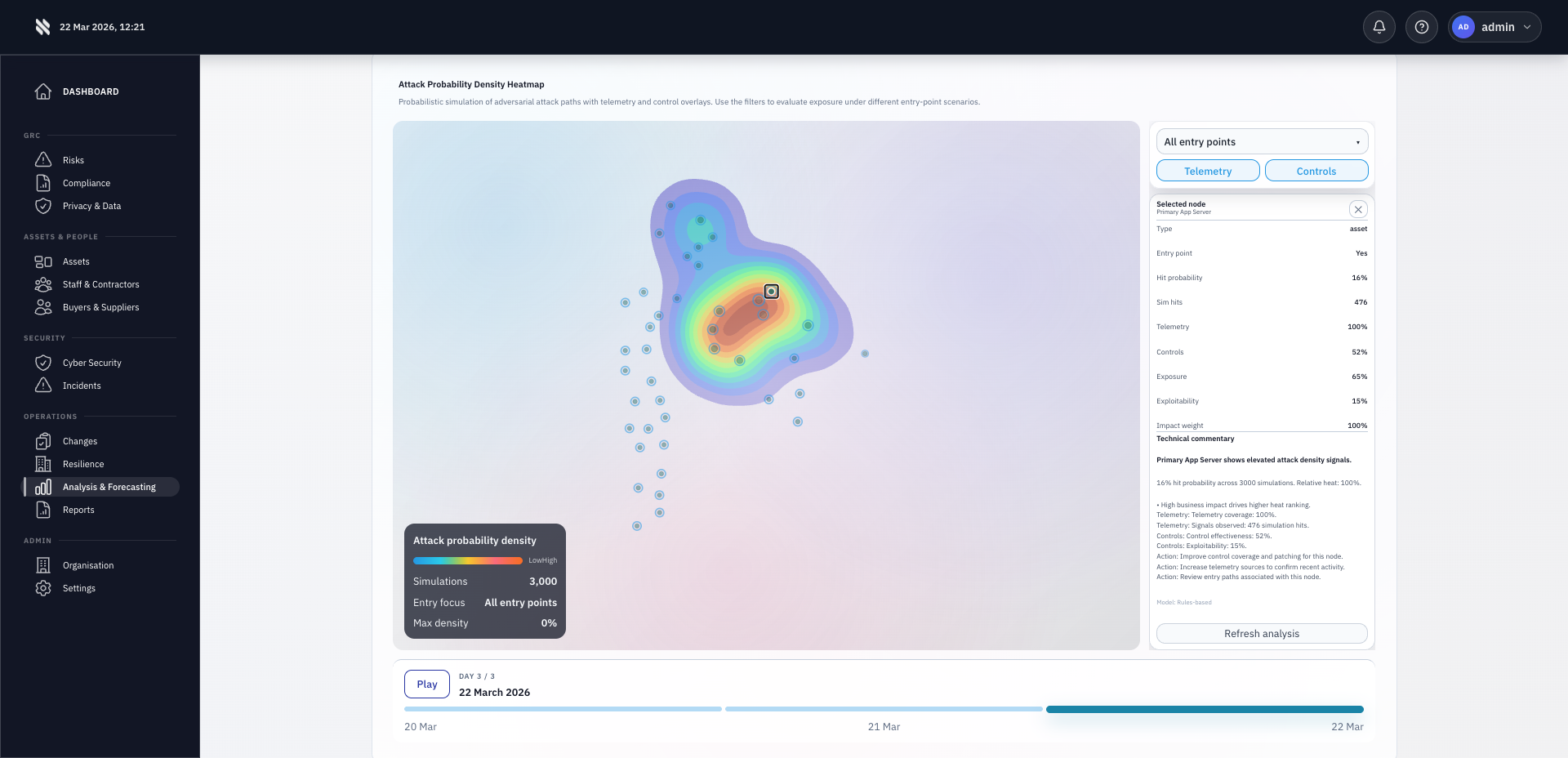Close the Selected node details panel
The width and height of the screenshot is (1568, 758).
coord(1358,209)
